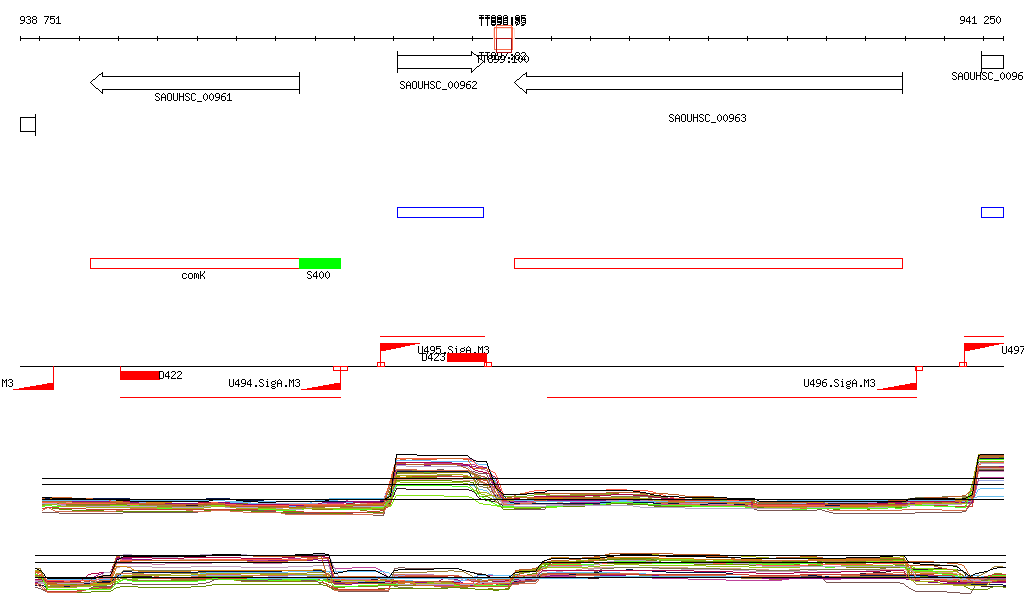Image resolution: width=1024 pixels, height=611 pixels.
Task: Select the long red box under SAOUHSC_00963
Action: coord(709,264)
